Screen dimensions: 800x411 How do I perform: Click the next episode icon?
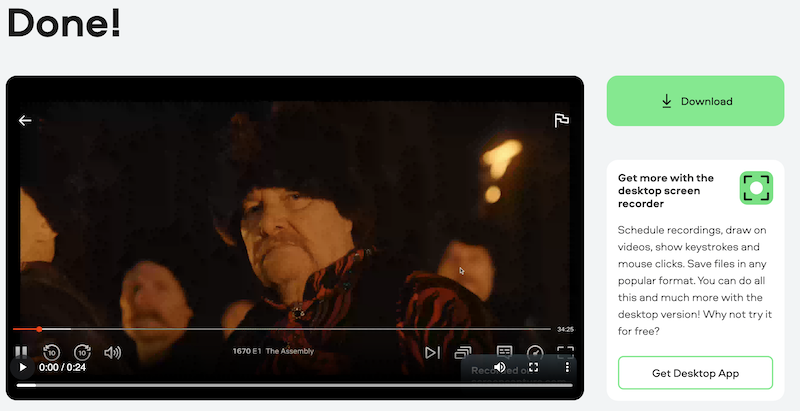click(432, 352)
